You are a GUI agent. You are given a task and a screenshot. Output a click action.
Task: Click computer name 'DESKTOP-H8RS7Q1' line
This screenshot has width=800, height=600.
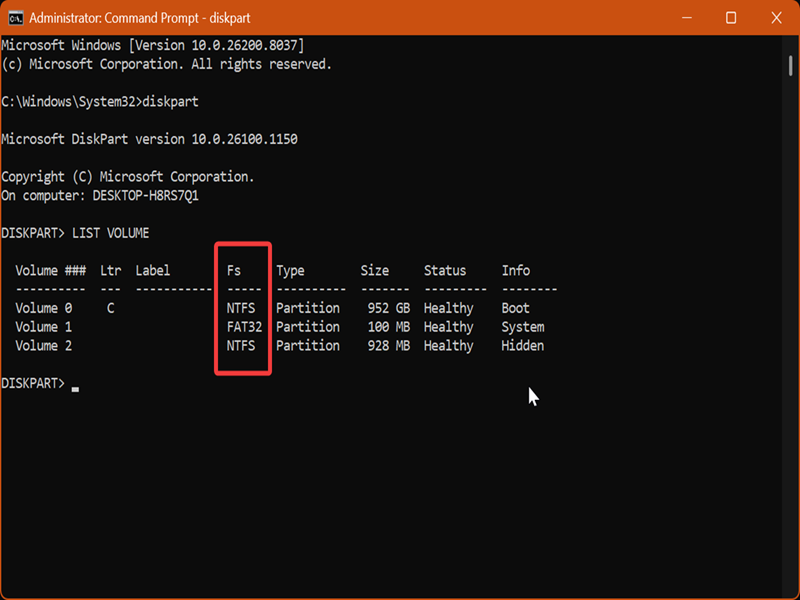pos(100,196)
